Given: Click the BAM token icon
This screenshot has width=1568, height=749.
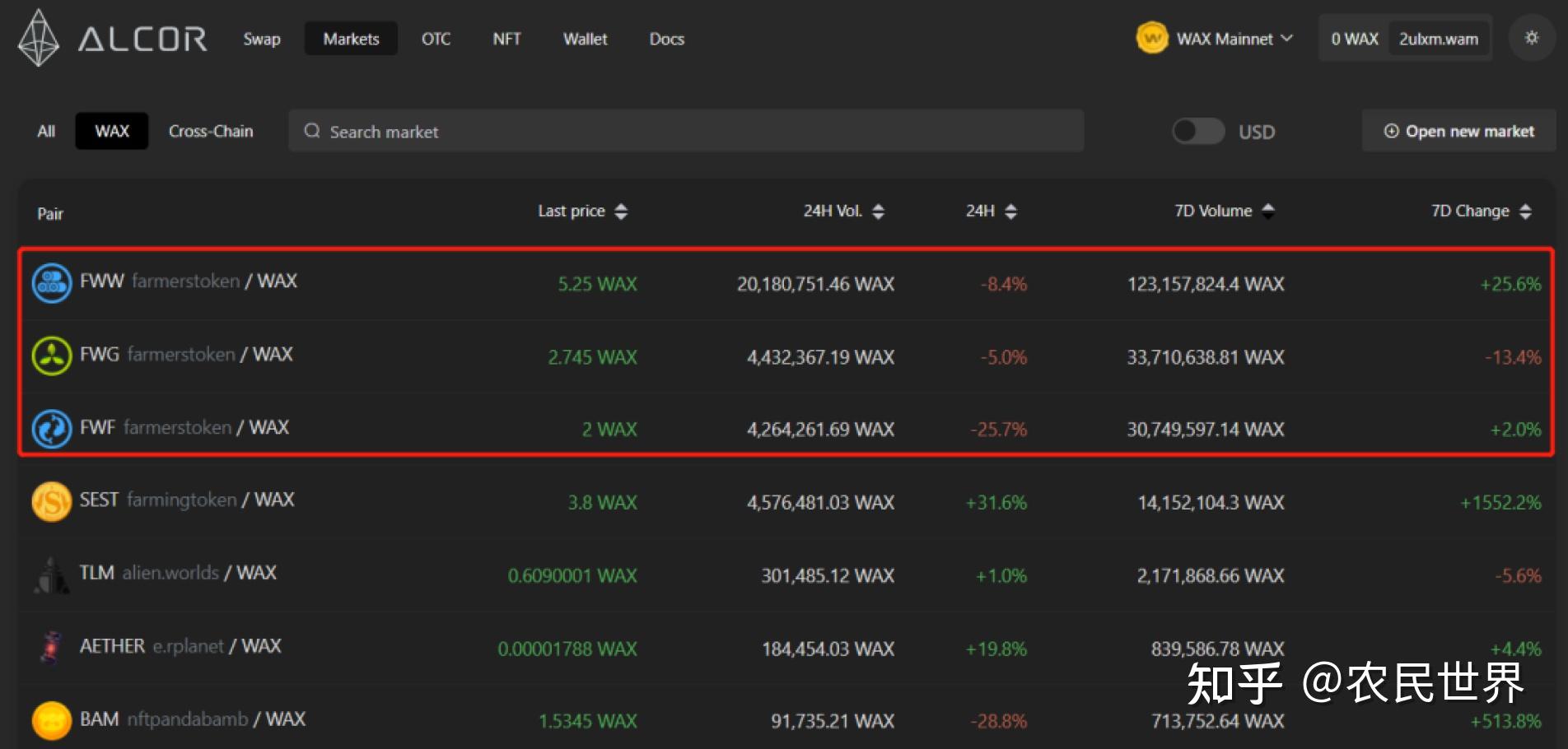Looking at the screenshot, I should pos(52,720).
